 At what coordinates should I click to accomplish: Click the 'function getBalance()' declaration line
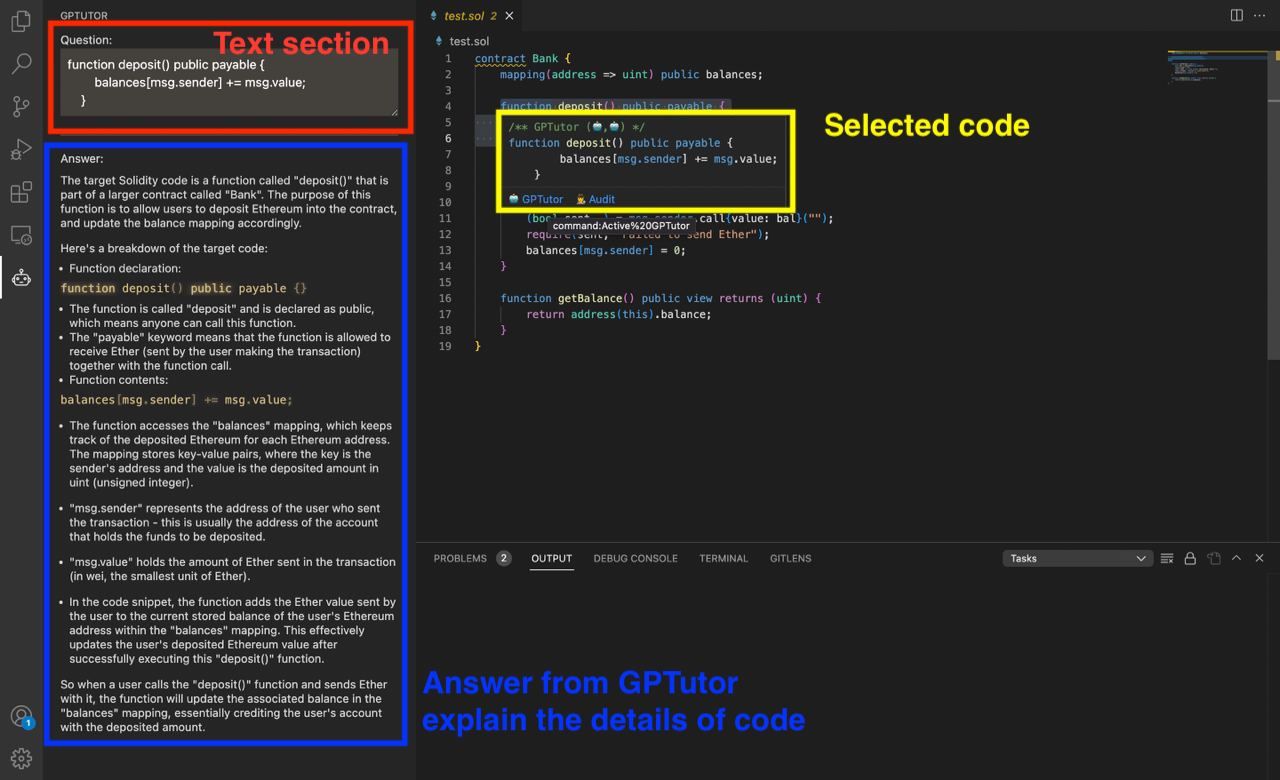coord(660,298)
